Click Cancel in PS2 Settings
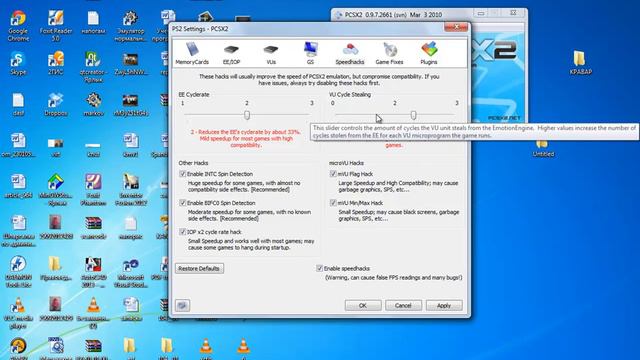The width and height of the screenshot is (640, 360). (403, 305)
